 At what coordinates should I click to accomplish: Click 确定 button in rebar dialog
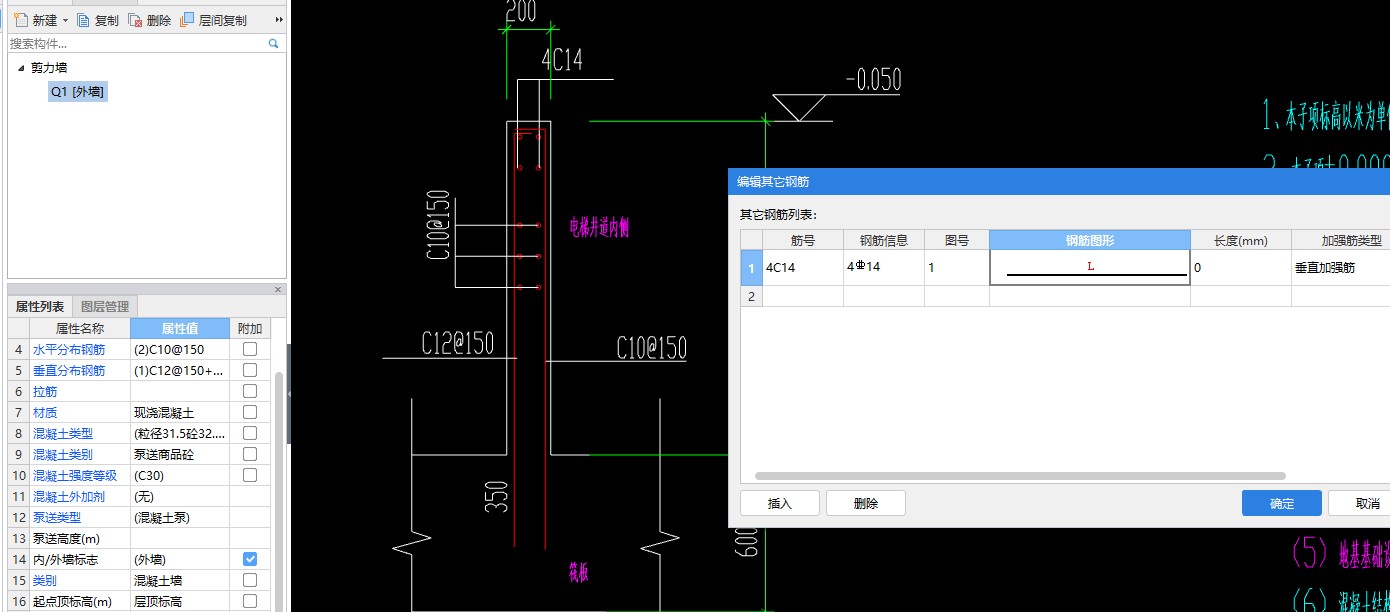pyautogui.click(x=1282, y=503)
